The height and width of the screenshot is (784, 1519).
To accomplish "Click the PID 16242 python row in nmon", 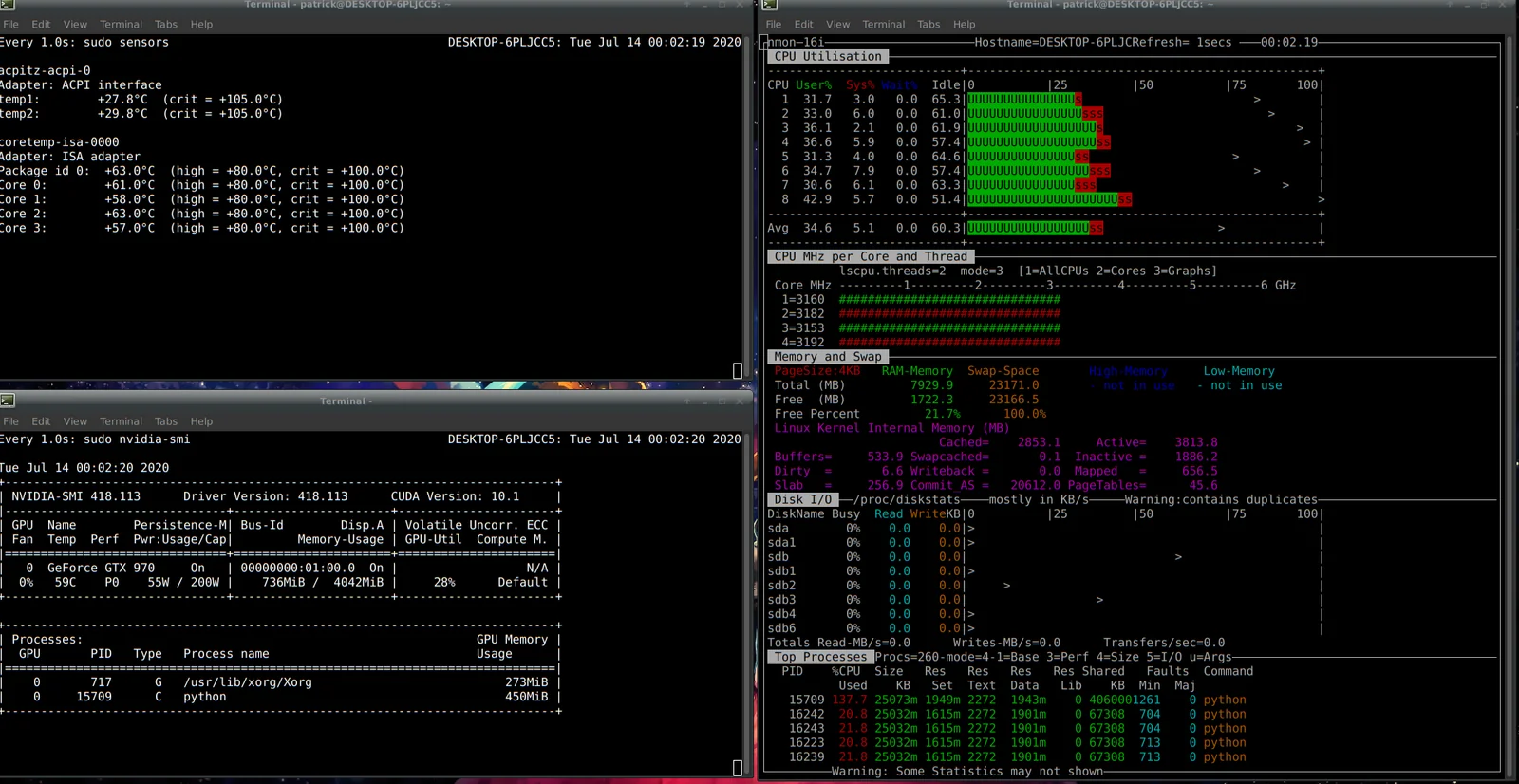I will pos(1017,714).
